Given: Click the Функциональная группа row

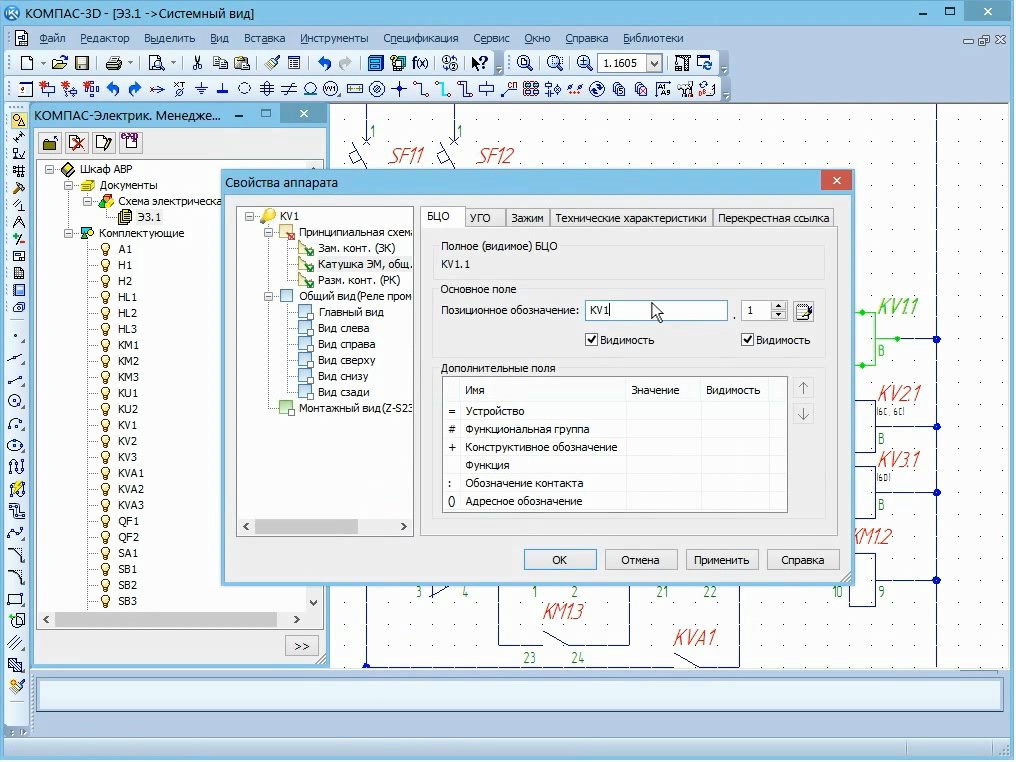Looking at the screenshot, I should (615, 430).
